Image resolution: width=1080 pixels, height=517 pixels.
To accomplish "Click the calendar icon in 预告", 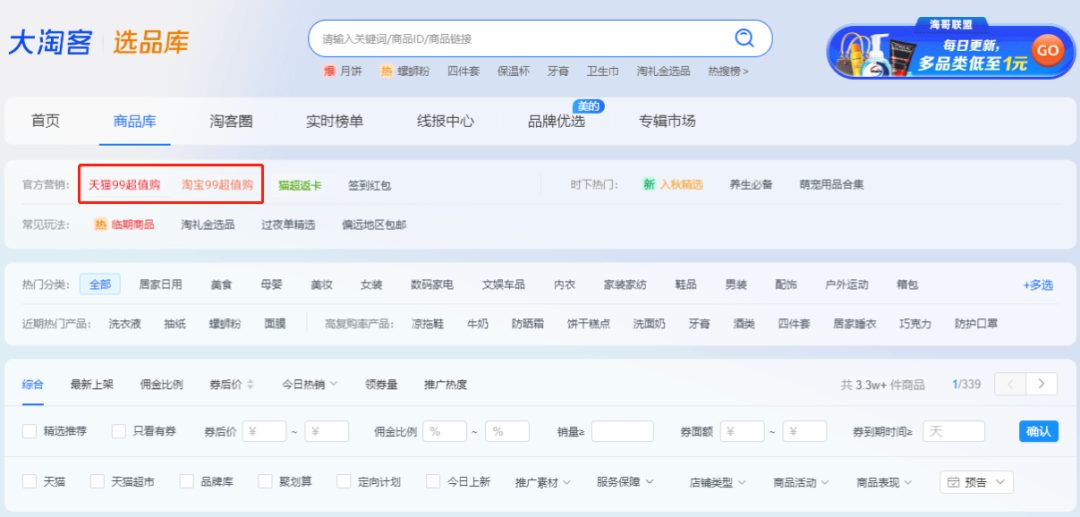I will pyautogui.click(x=954, y=483).
